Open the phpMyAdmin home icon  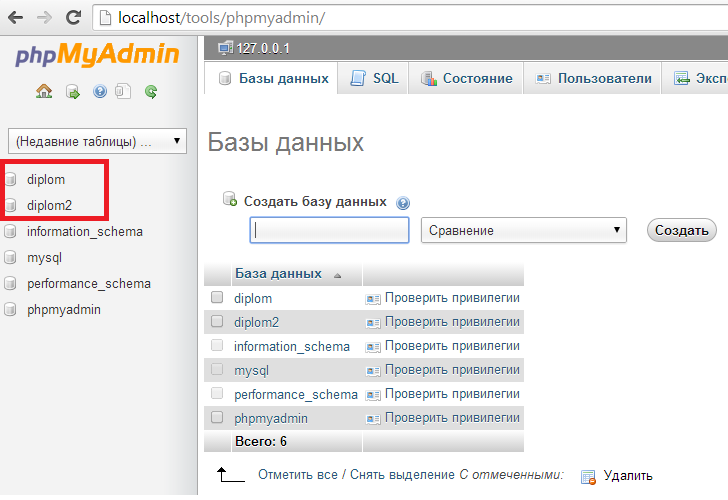(x=44, y=91)
